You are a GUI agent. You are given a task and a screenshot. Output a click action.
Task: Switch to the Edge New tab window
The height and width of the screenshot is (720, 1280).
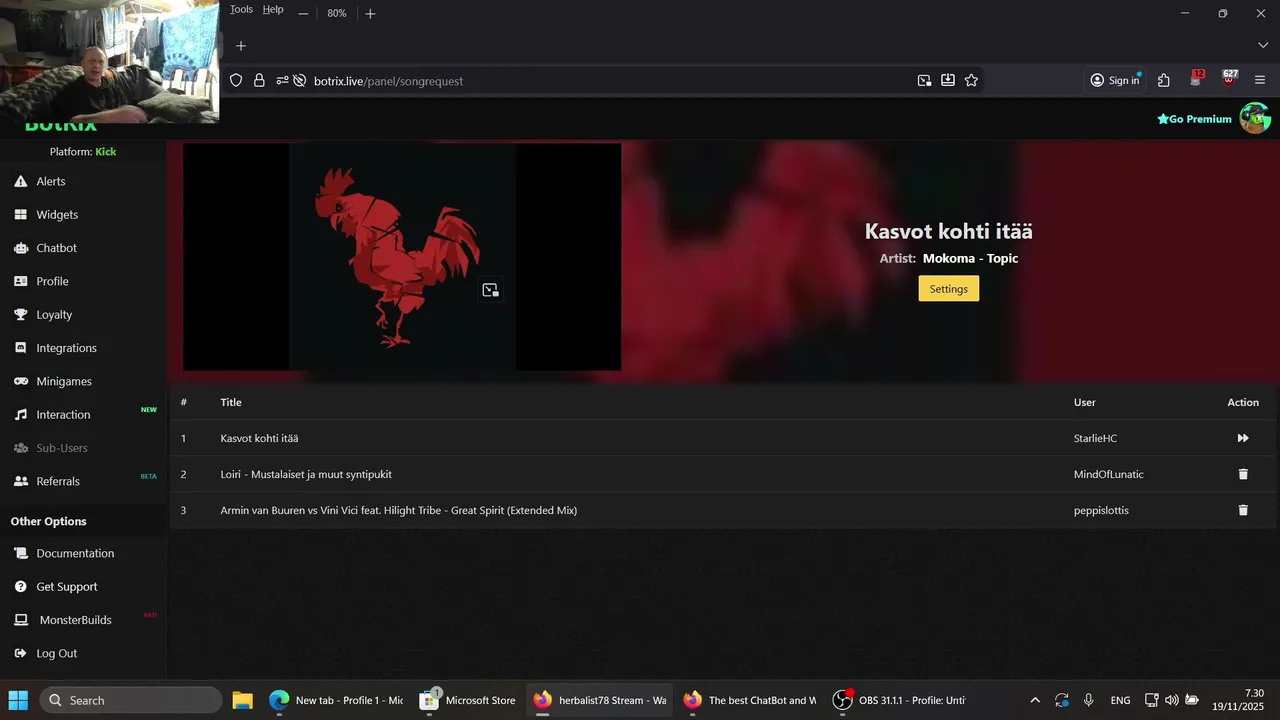coord(336,700)
